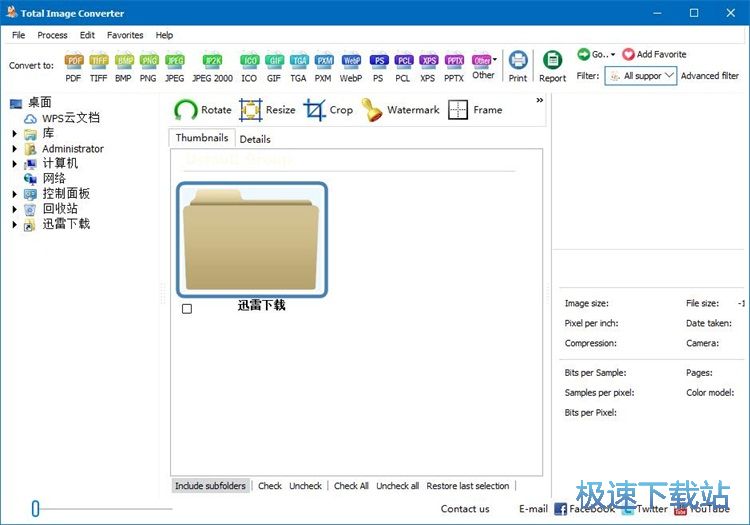Select 网络 in folder tree
Viewport: 750px width, 525px height.
pos(54,178)
